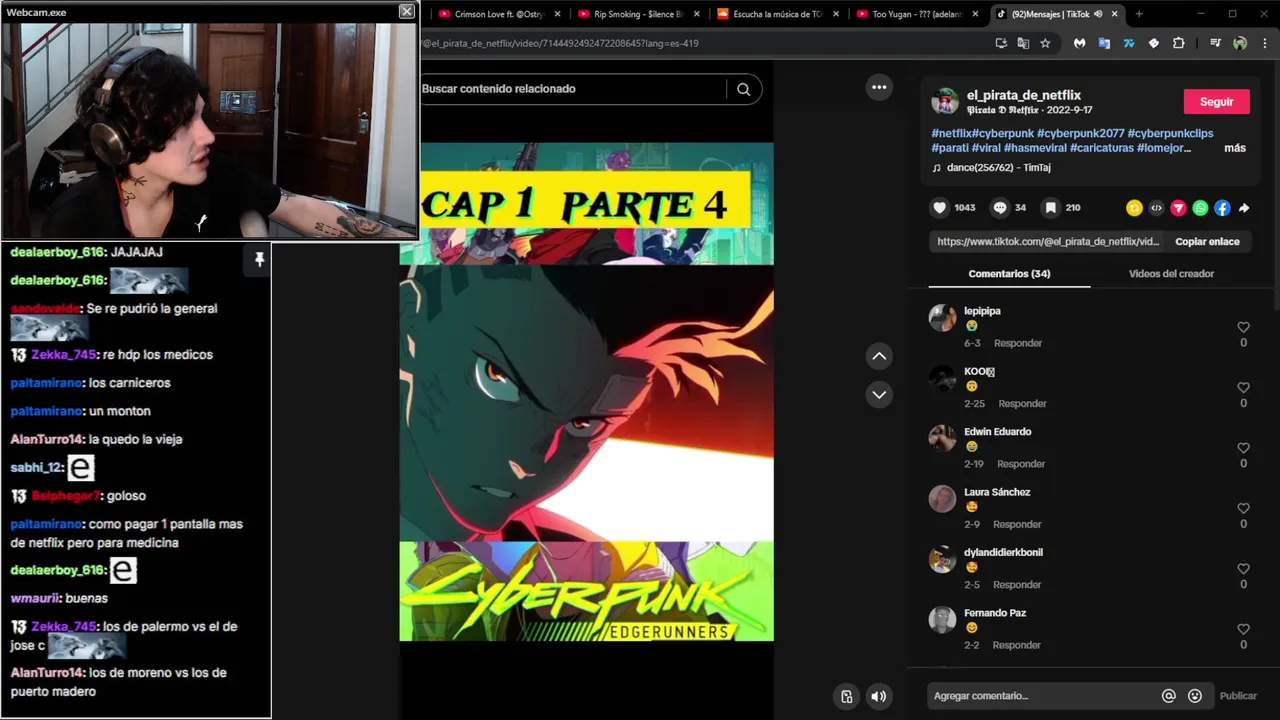Open the media controls icon in the toolbar
Image resolution: width=1280 pixels, height=720 pixels.
[x=1215, y=43]
